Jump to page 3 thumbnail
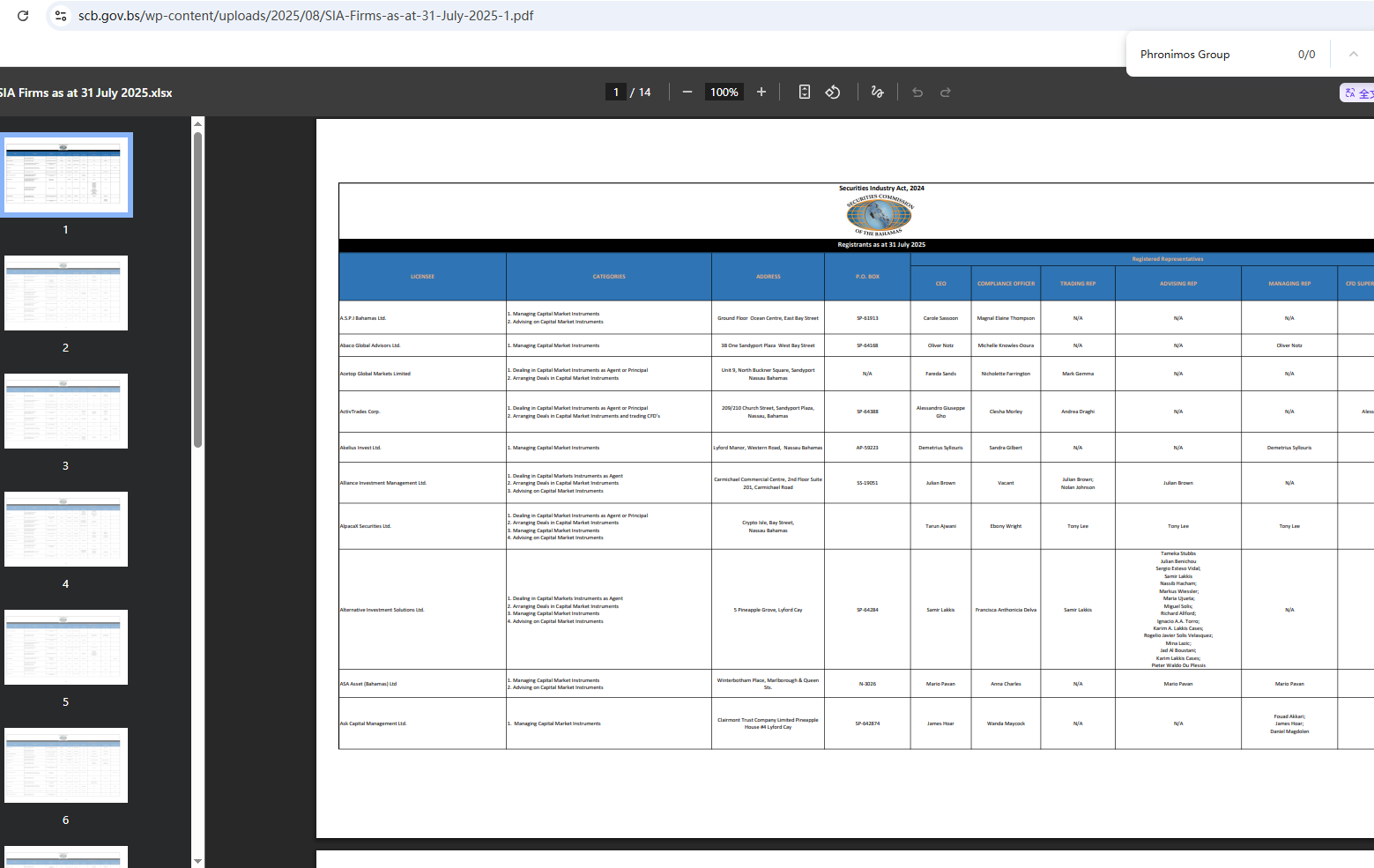1374x868 pixels. pos(66,412)
